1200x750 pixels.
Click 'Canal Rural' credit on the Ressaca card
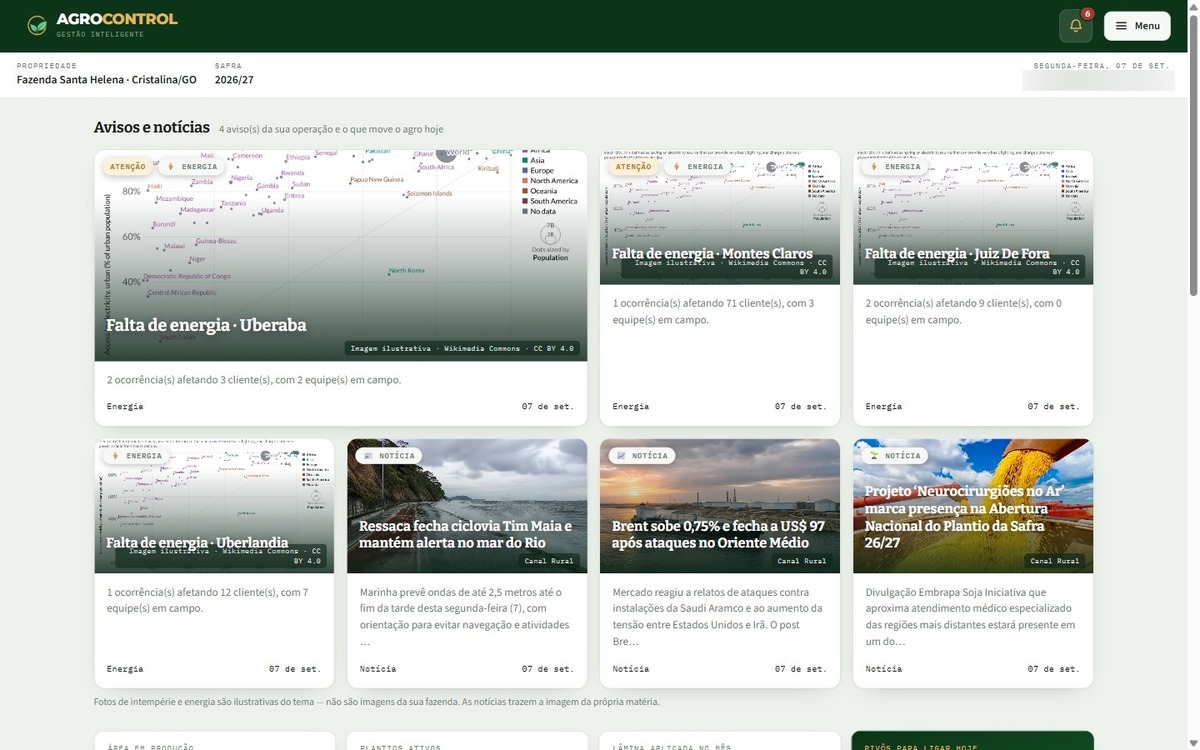click(549, 561)
